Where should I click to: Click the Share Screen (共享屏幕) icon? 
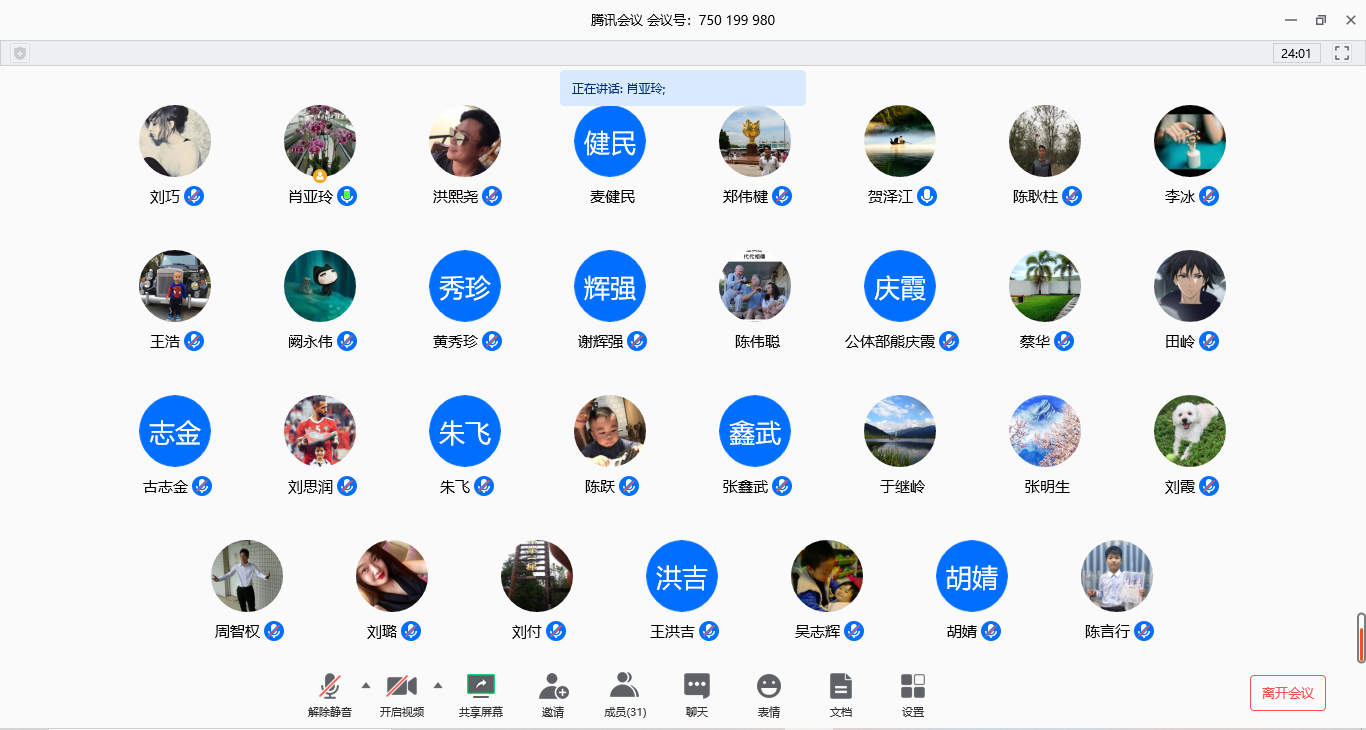(481, 686)
